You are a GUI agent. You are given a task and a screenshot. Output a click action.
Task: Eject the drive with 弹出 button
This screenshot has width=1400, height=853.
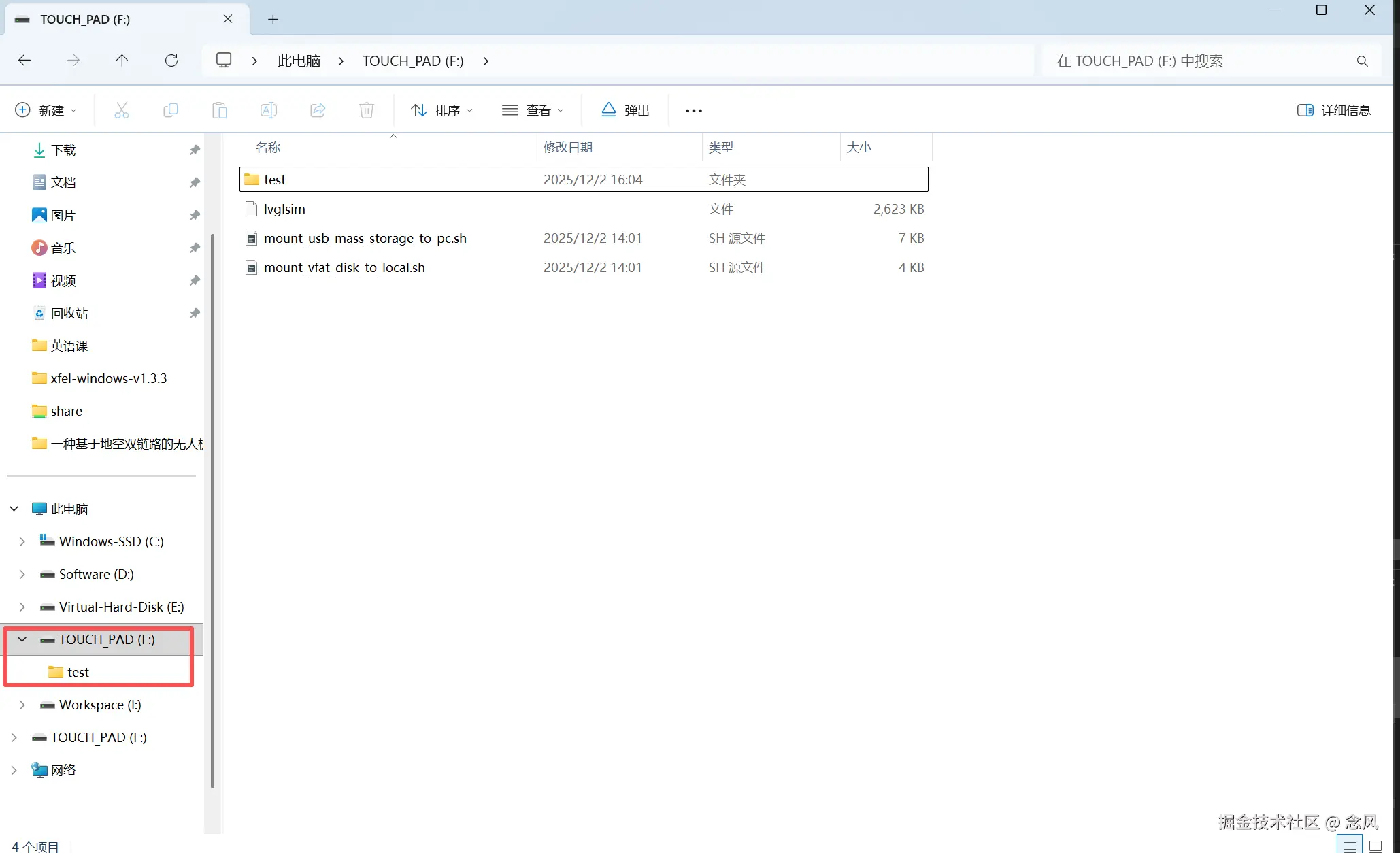coord(625,110)
